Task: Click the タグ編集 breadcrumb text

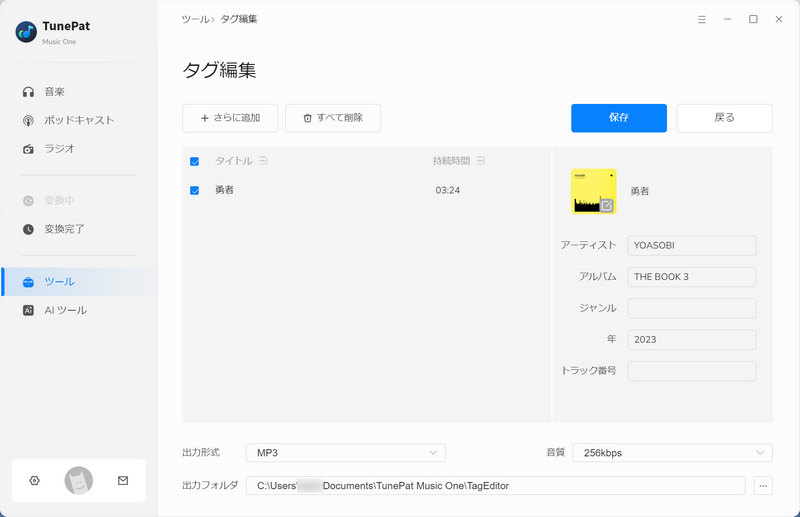Action: click(x=238, y=19)
